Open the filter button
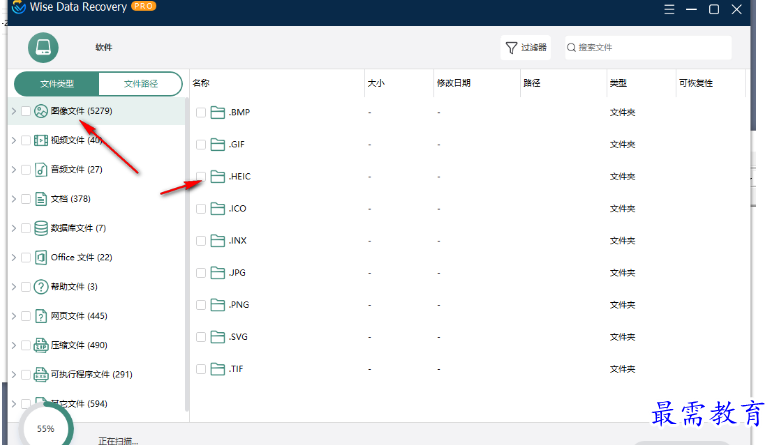The image size is (773, 445). (x=526, y=48)
